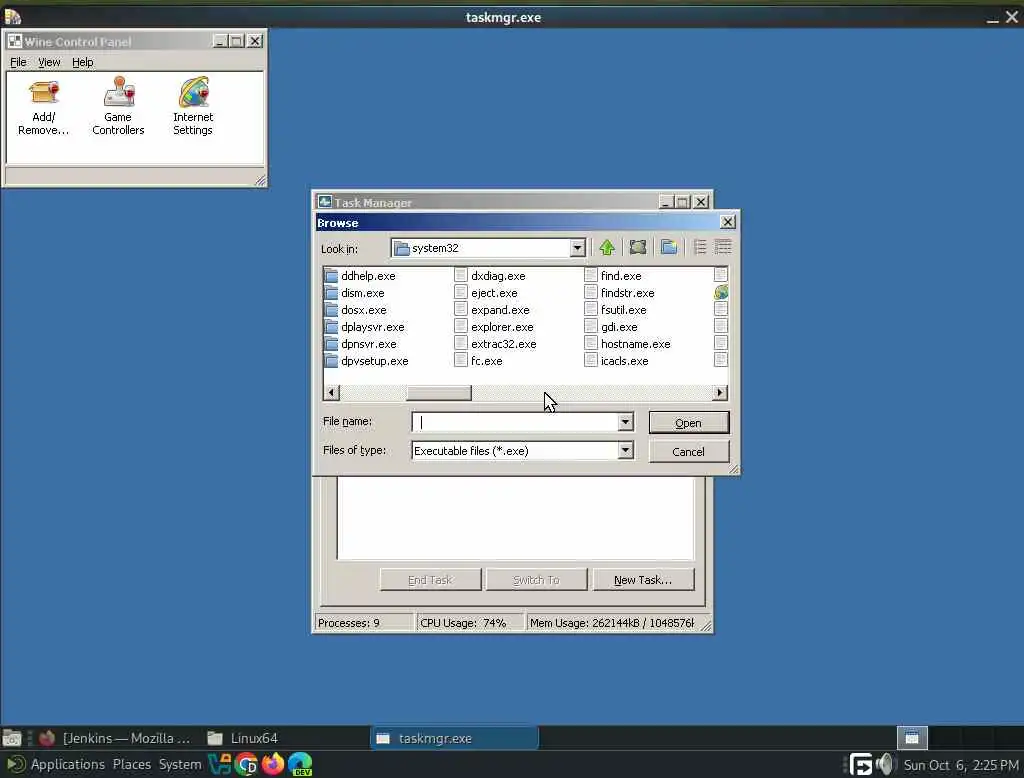Click scroll right arrow in file list

tap(720, 393)
